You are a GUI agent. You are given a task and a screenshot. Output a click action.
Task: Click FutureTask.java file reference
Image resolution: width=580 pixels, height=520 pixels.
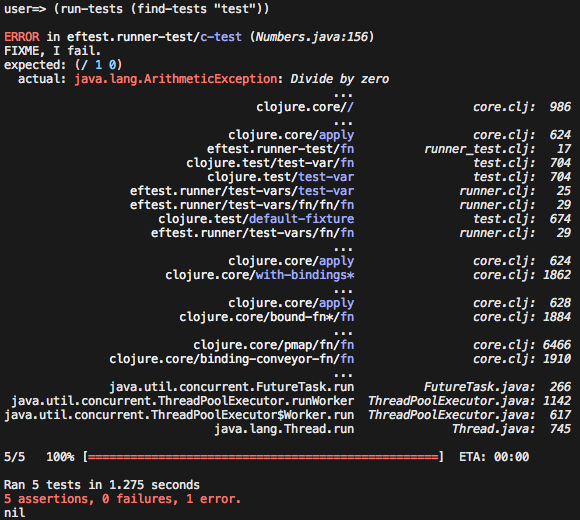click(x=479, y=388)
